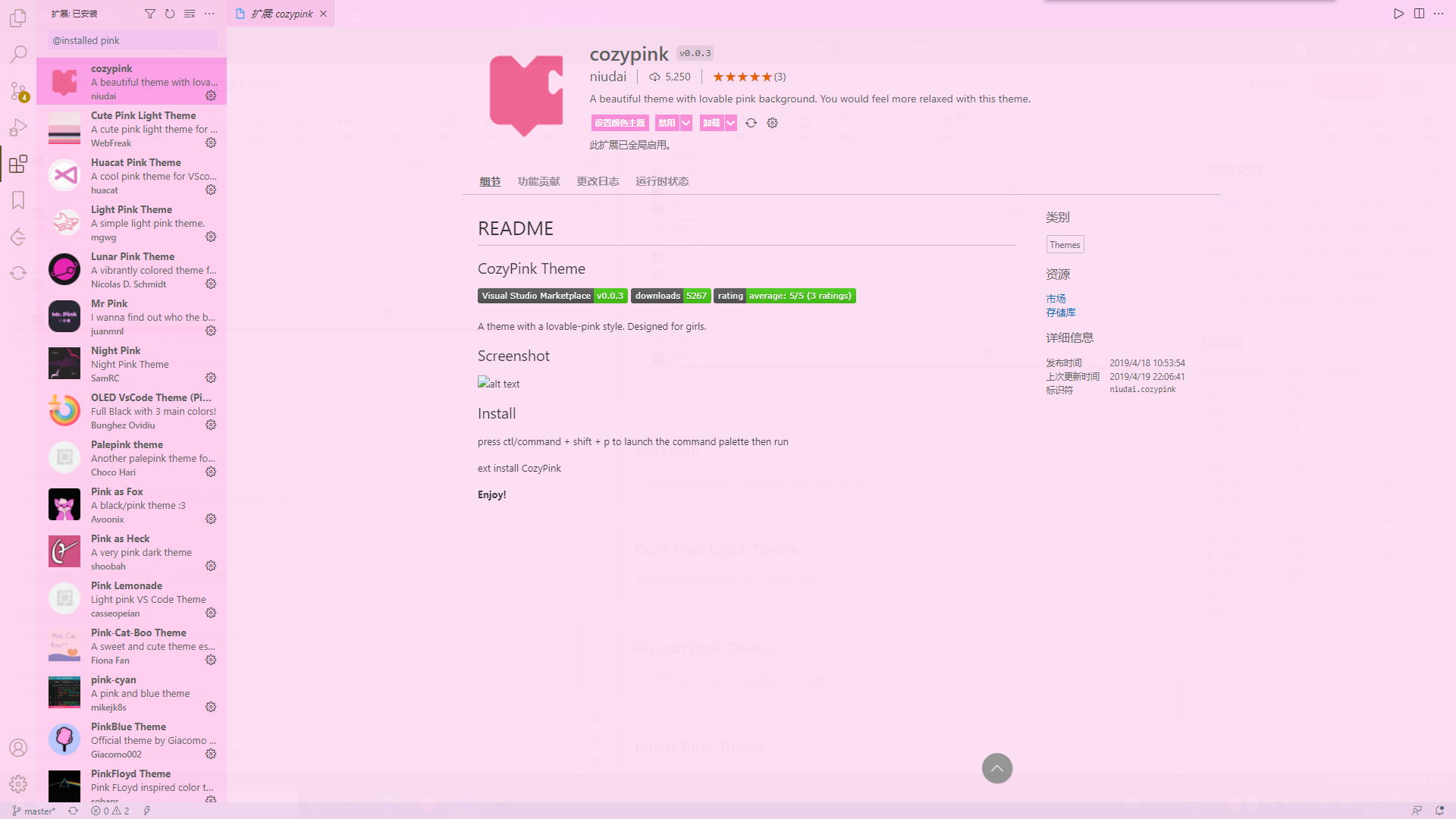1456x819 pixels.
Task: Click the scroll-to-top round button
Action: (x=996, y=768)
